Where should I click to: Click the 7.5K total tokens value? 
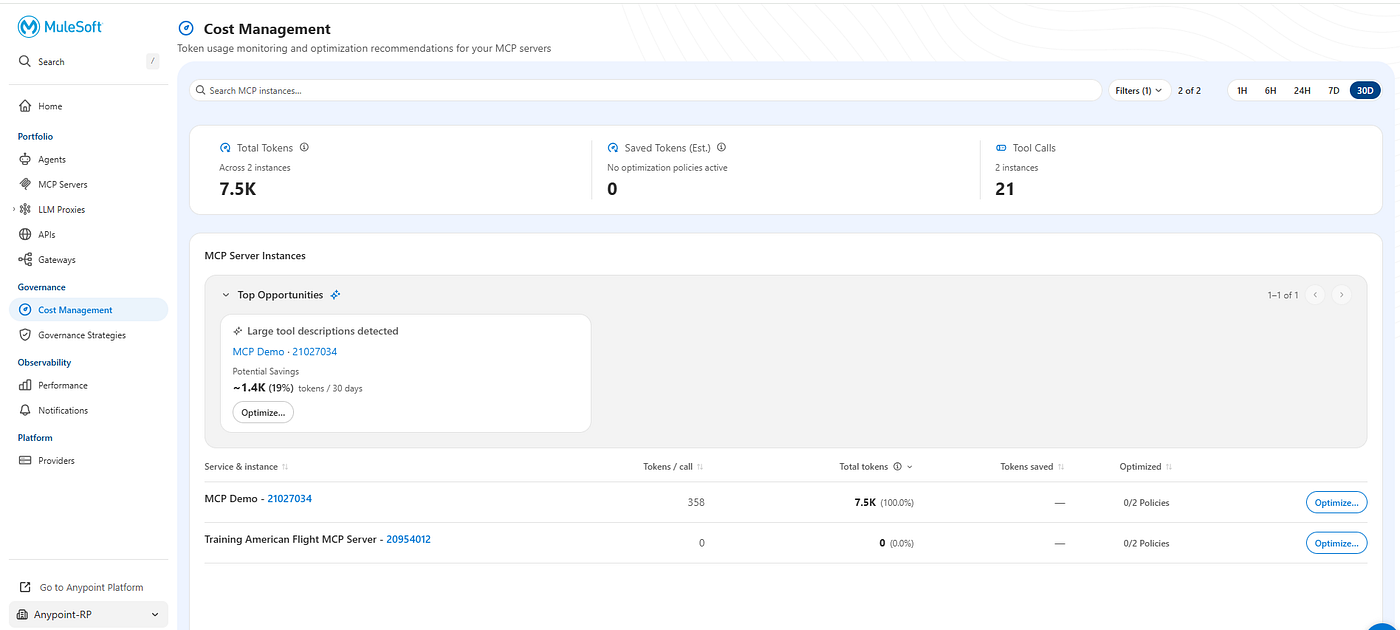point(238,188)
